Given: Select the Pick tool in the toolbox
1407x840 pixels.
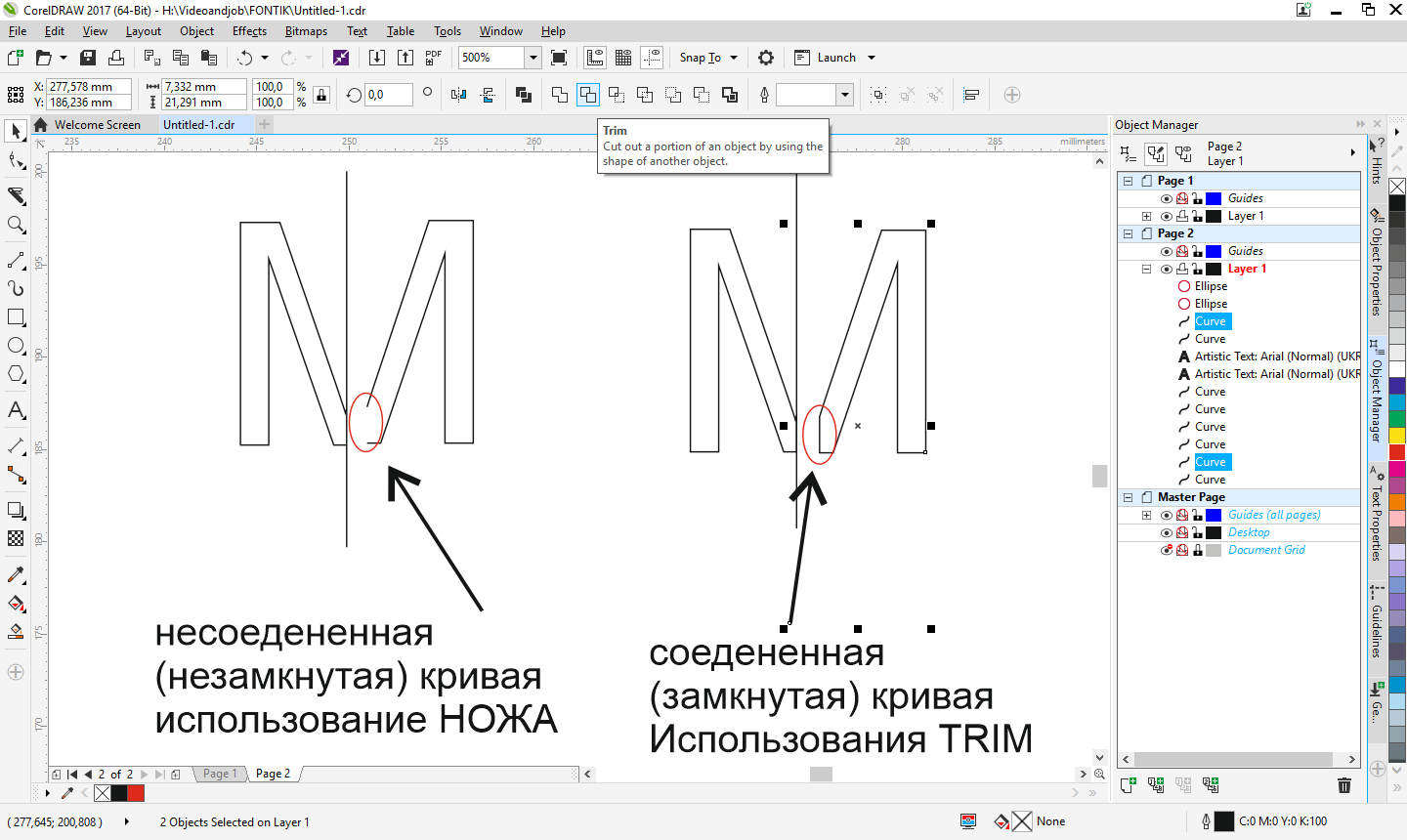Looking at the screenshot, I should click(x=16, y=131).
